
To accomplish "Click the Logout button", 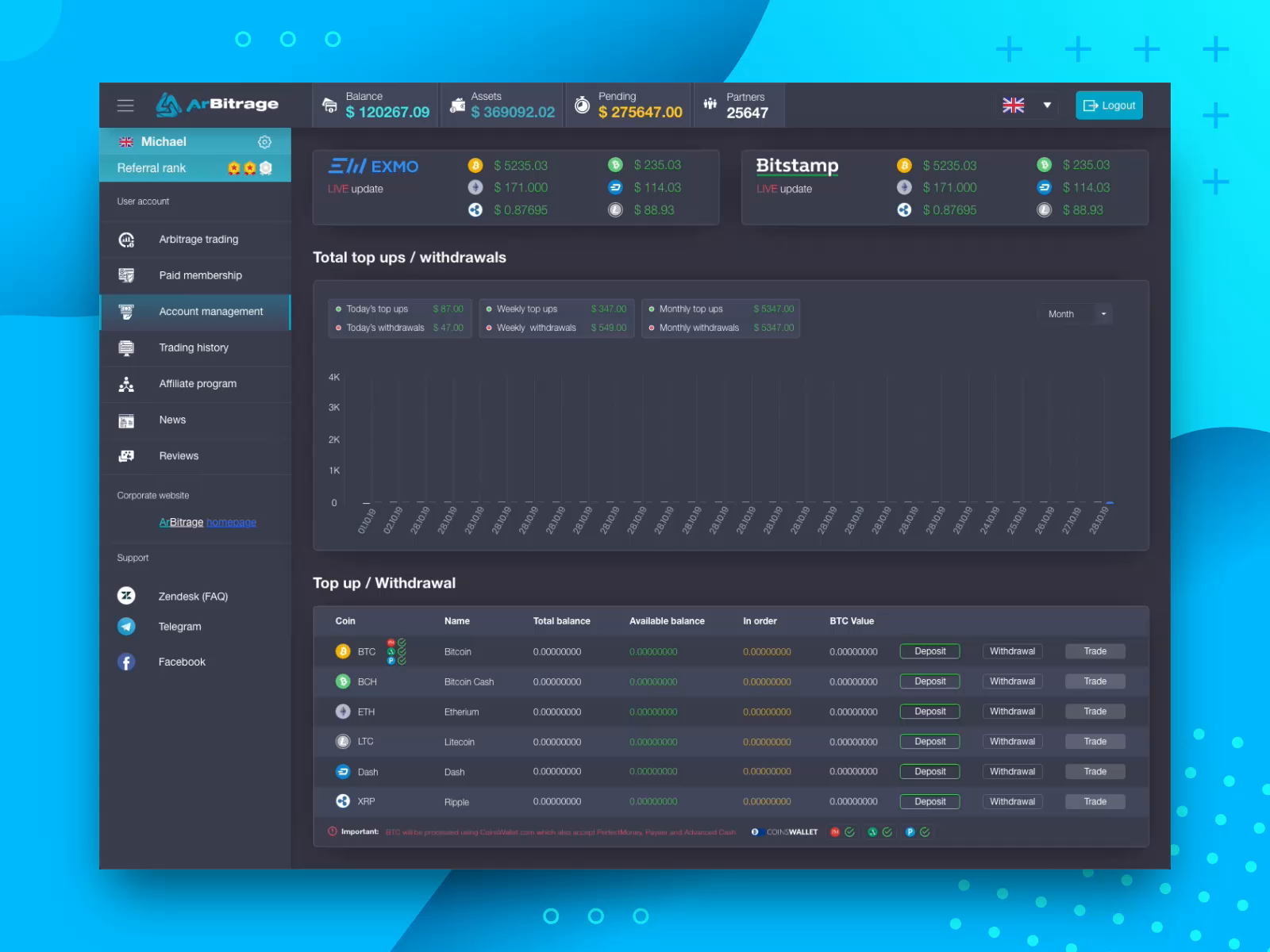I will point(1109,105).
